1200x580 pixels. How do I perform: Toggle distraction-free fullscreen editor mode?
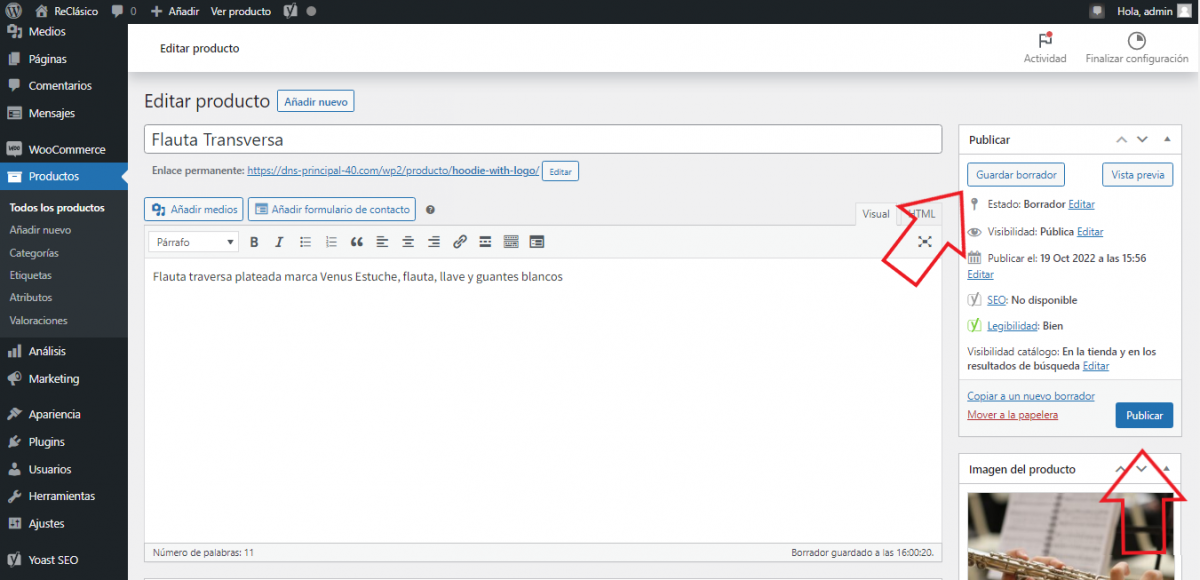tap(925, 242)
